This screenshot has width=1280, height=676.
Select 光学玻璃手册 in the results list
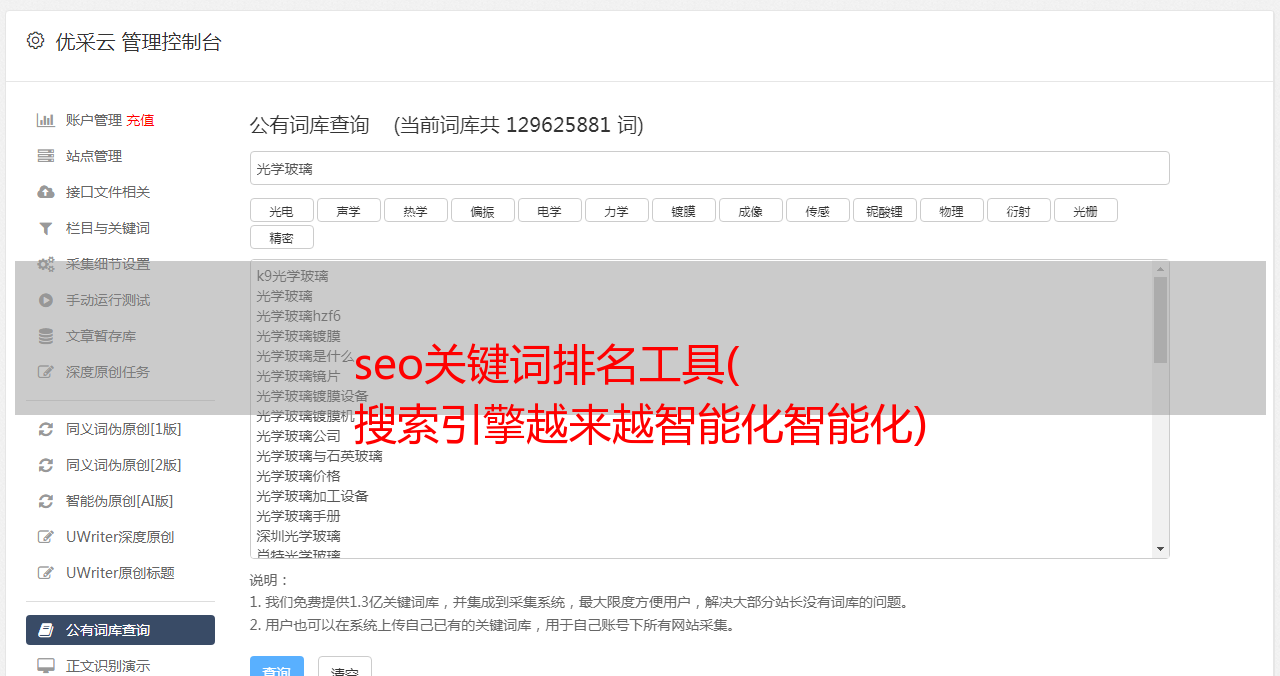click(298, 516)
